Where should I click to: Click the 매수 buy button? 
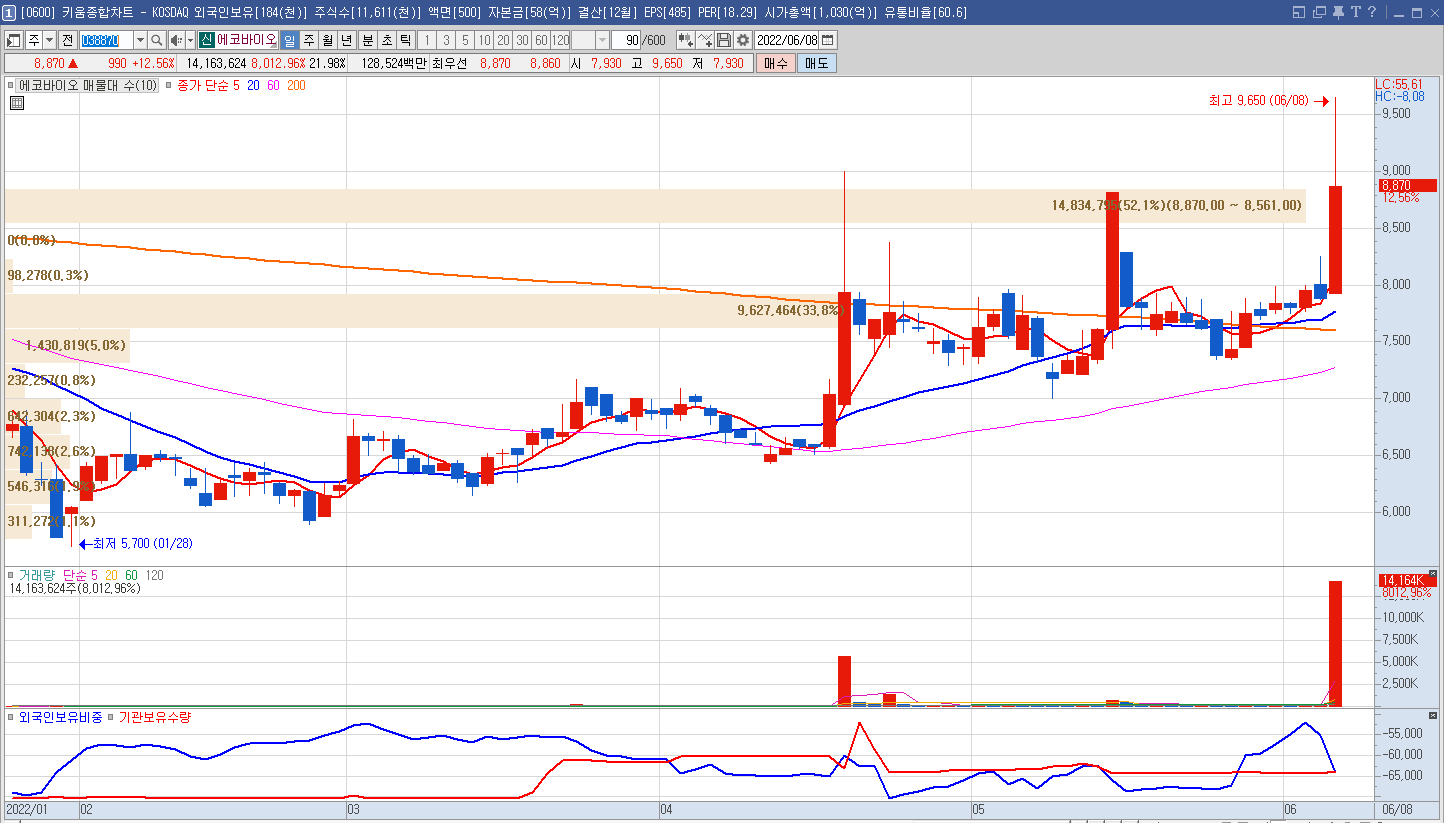pos(775,63)
